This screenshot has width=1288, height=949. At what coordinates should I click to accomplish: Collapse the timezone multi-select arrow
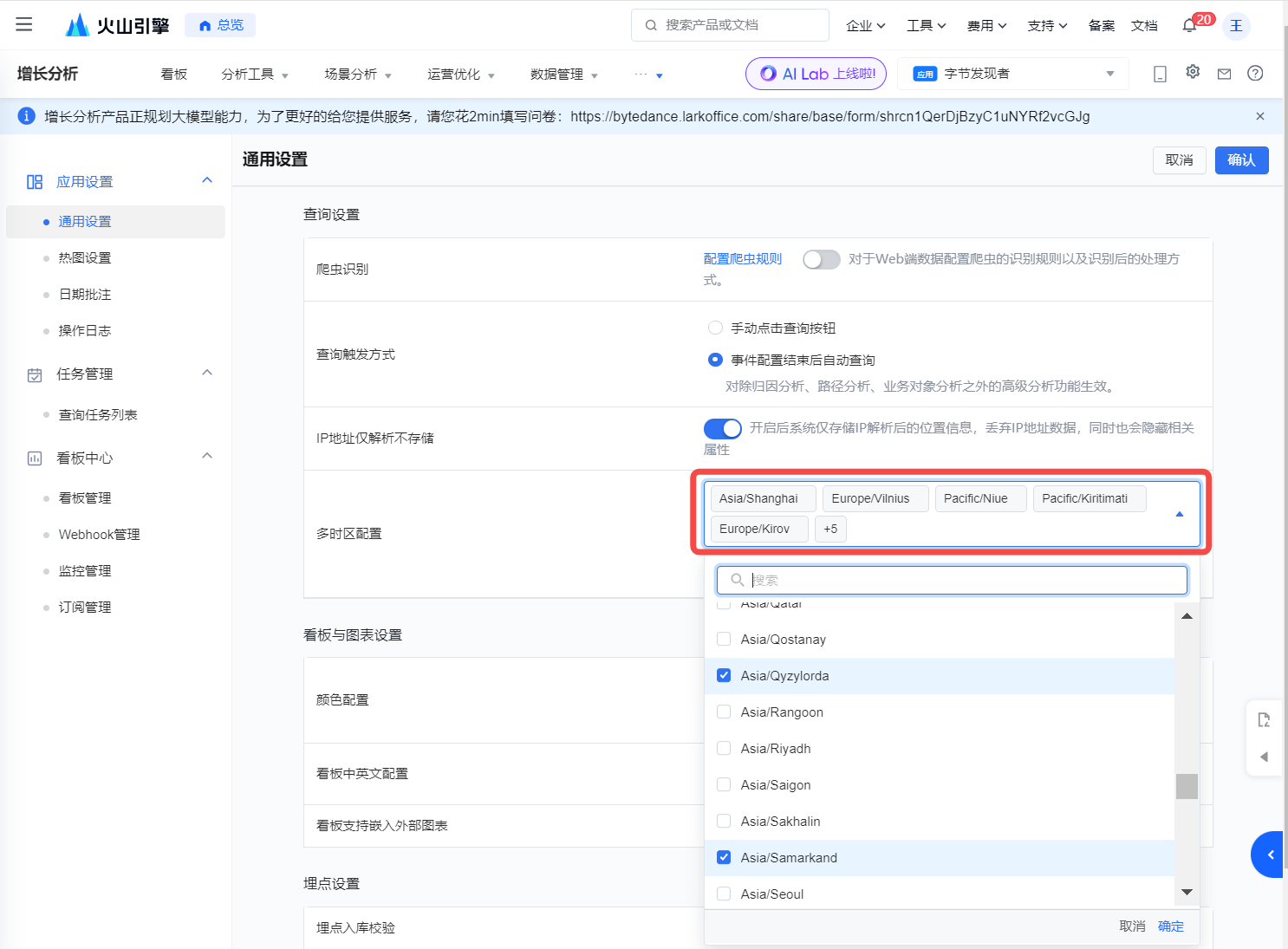[1180, 514]
